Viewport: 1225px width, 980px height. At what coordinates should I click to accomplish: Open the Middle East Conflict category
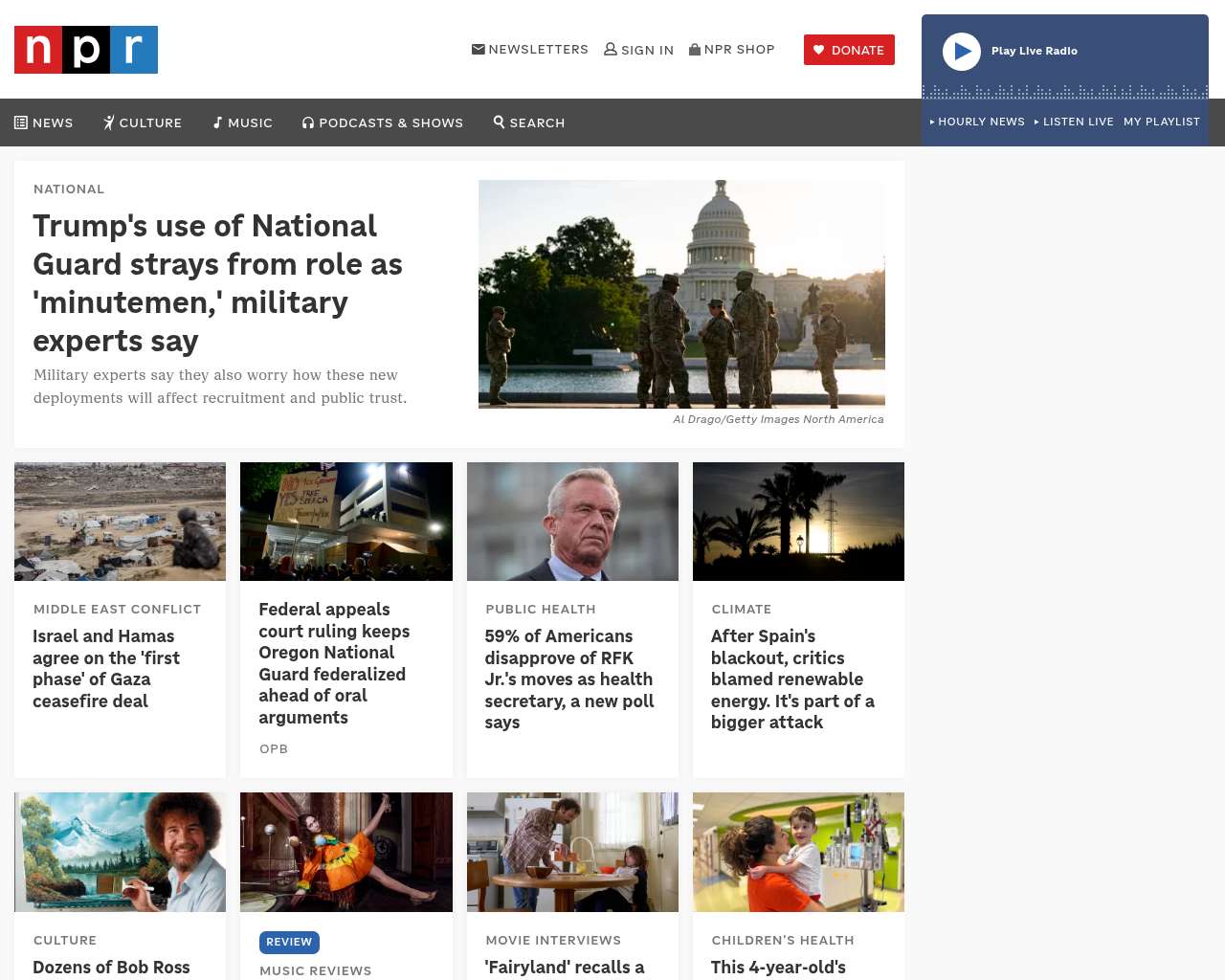click(x=117, y=609)
